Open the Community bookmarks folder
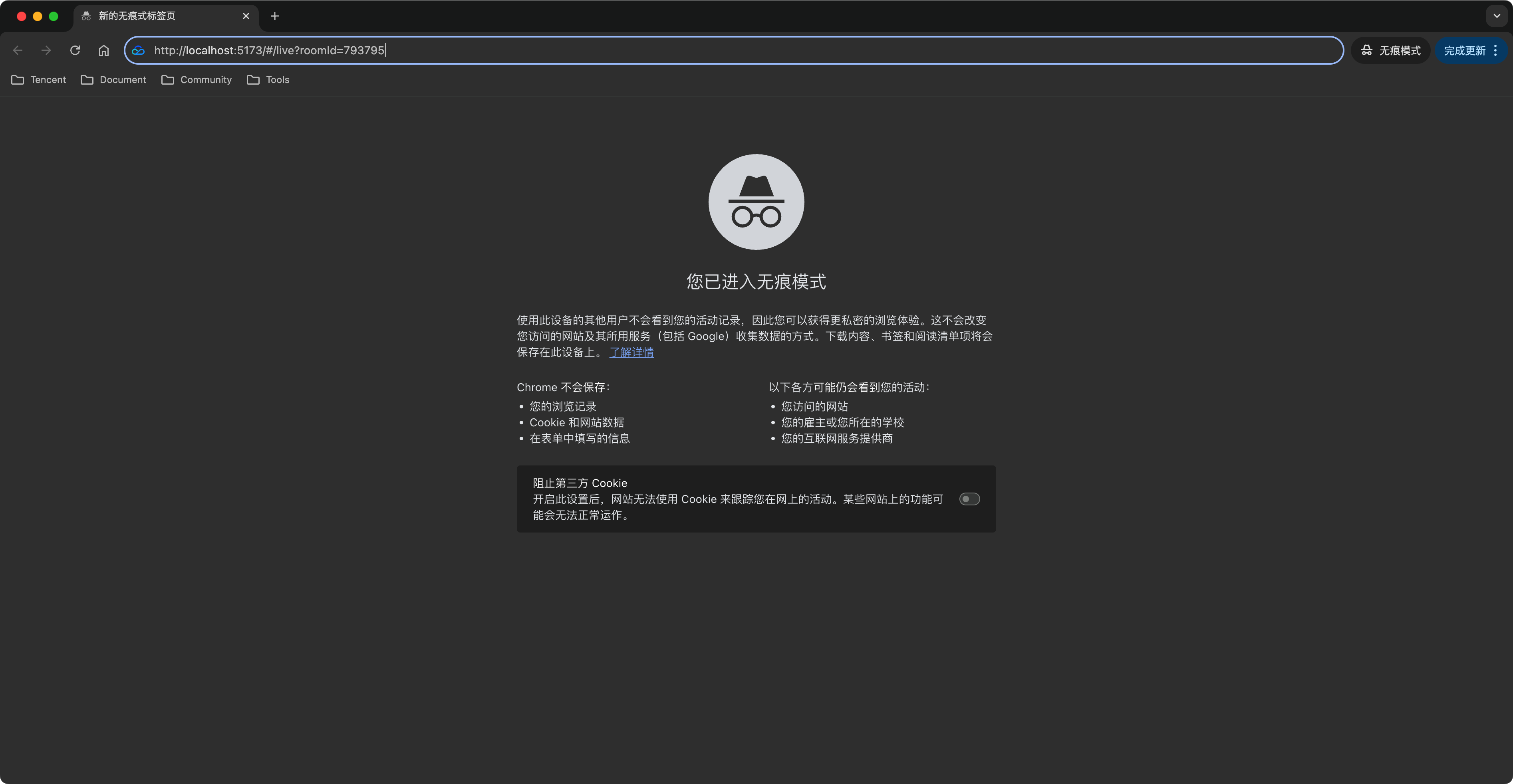Screen dimensions: 1513x784 click(x=197, y=80)
